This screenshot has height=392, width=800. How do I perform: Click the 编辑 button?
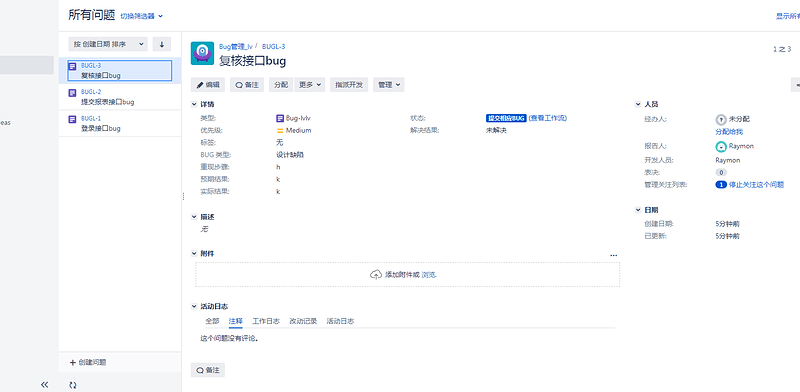208,85
